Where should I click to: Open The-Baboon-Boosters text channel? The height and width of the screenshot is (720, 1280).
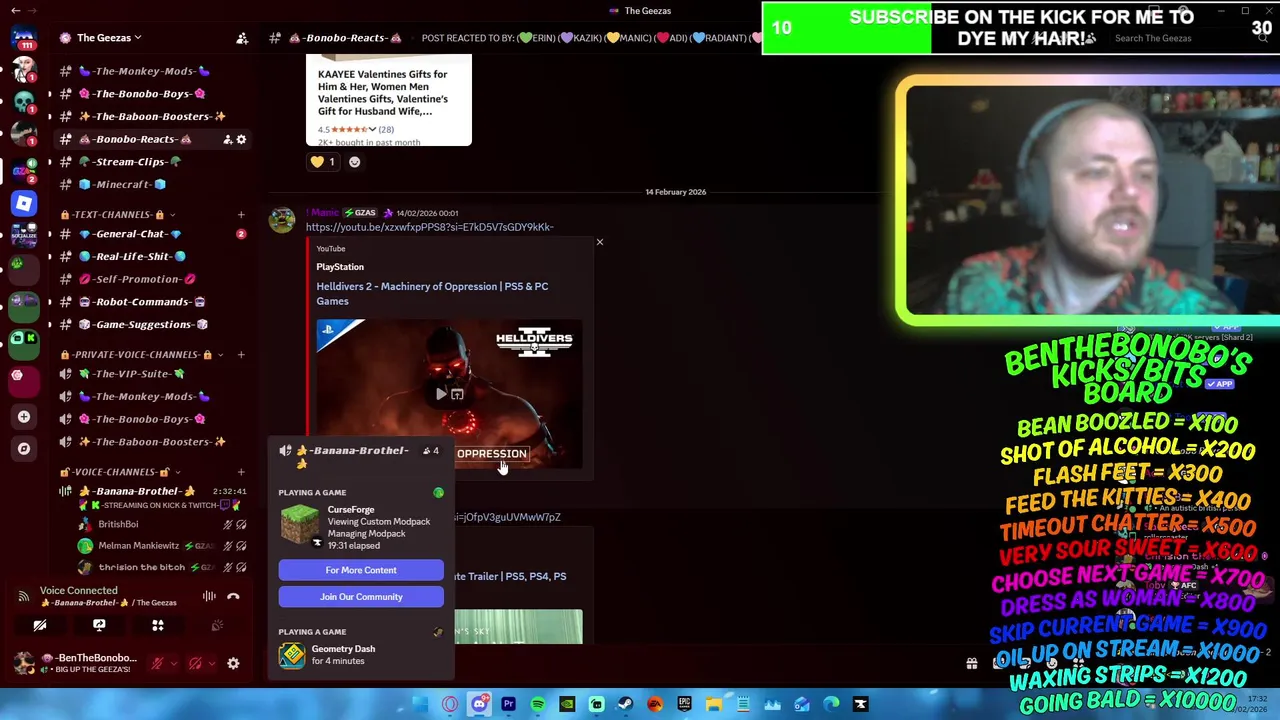152,116
